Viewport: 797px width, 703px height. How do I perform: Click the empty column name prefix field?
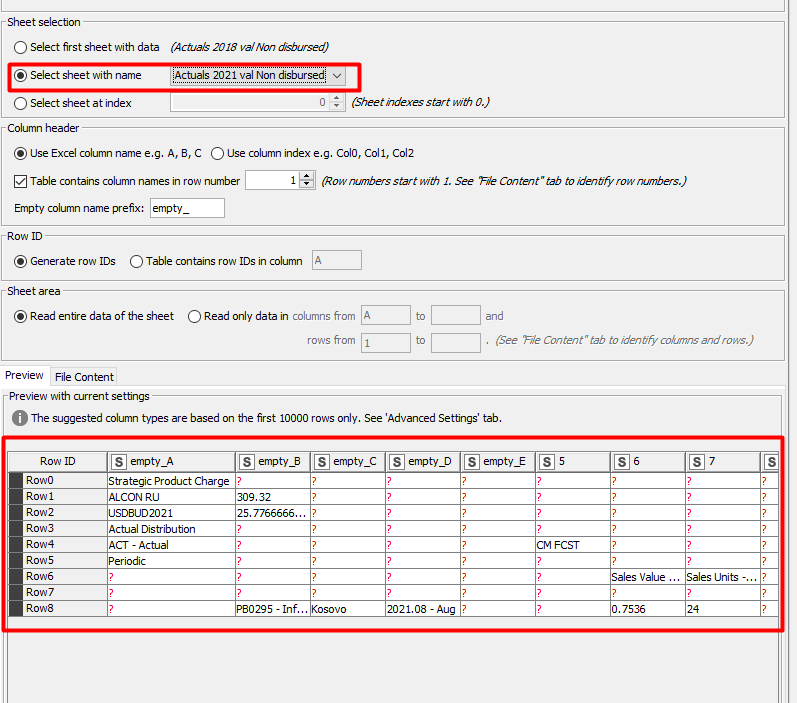187,208
